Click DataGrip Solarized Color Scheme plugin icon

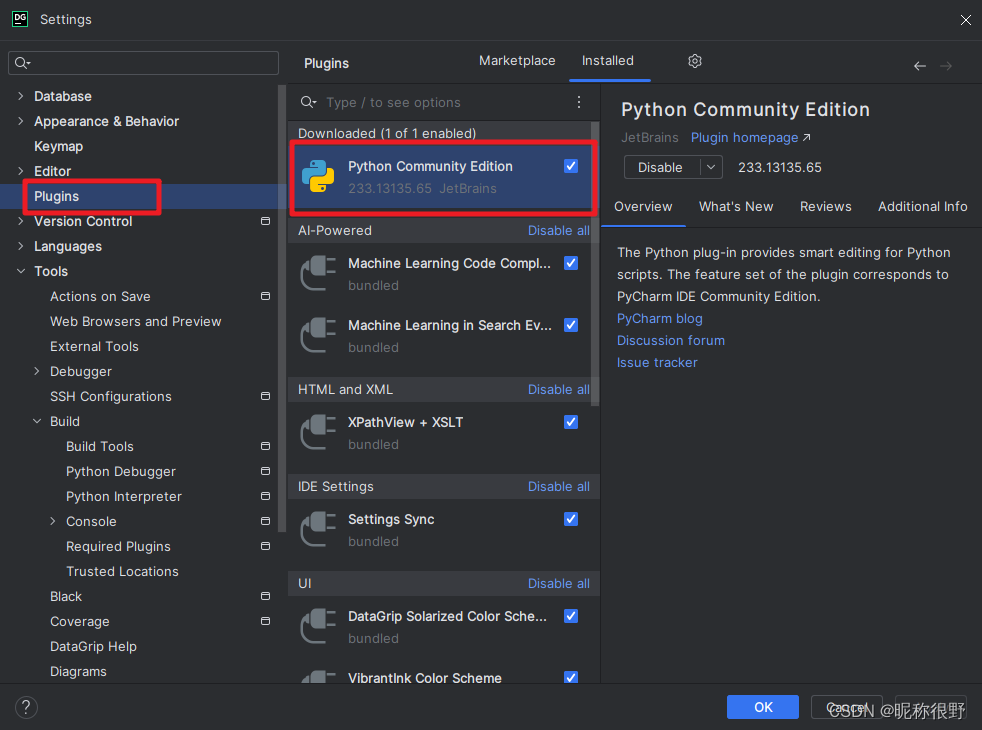tap(318, 626)
